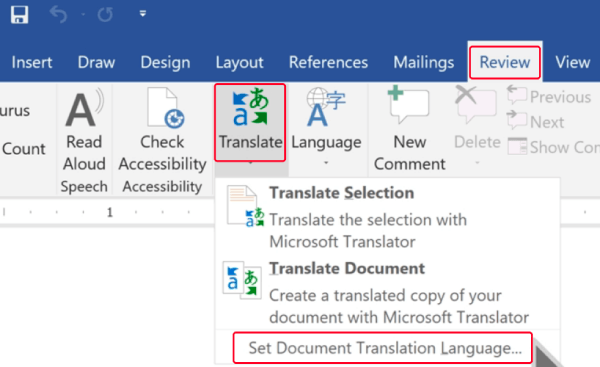Switch to the Insert tab
This screenshot has height=367, width=600.
tap(32, 62)
